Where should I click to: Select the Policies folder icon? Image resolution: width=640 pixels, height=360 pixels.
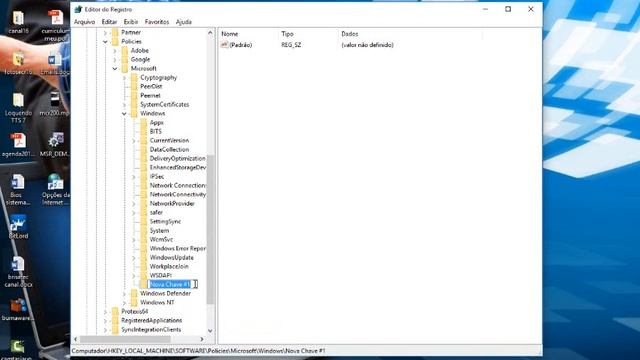click(x=115, y=41)
